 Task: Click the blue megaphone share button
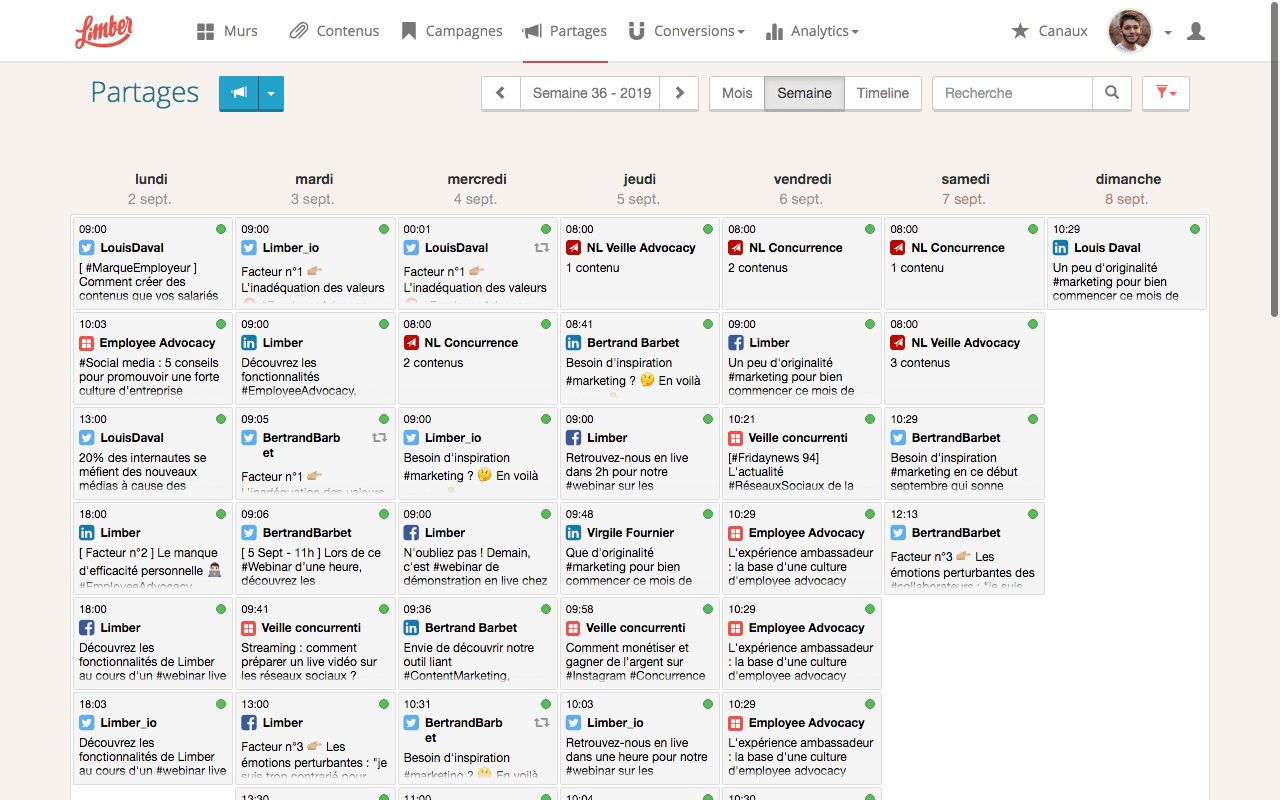click(x=239, y=93)
